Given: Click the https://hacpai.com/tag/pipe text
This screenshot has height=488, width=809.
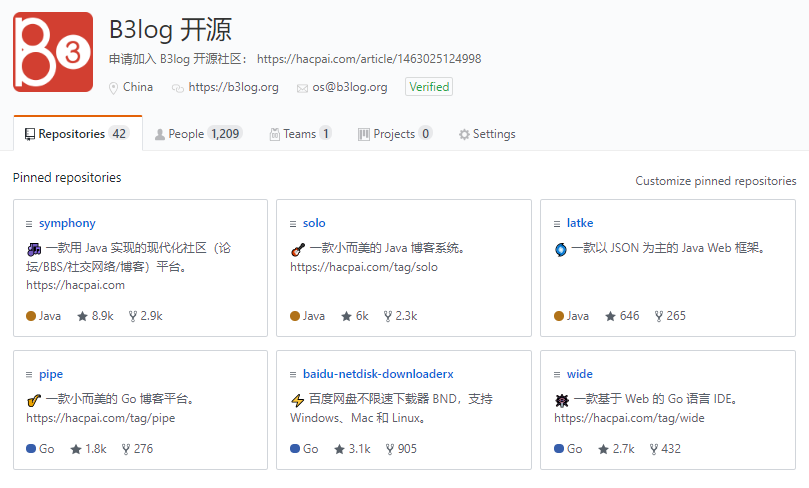Looking at the screenshot, I should [x=101, y=418].
